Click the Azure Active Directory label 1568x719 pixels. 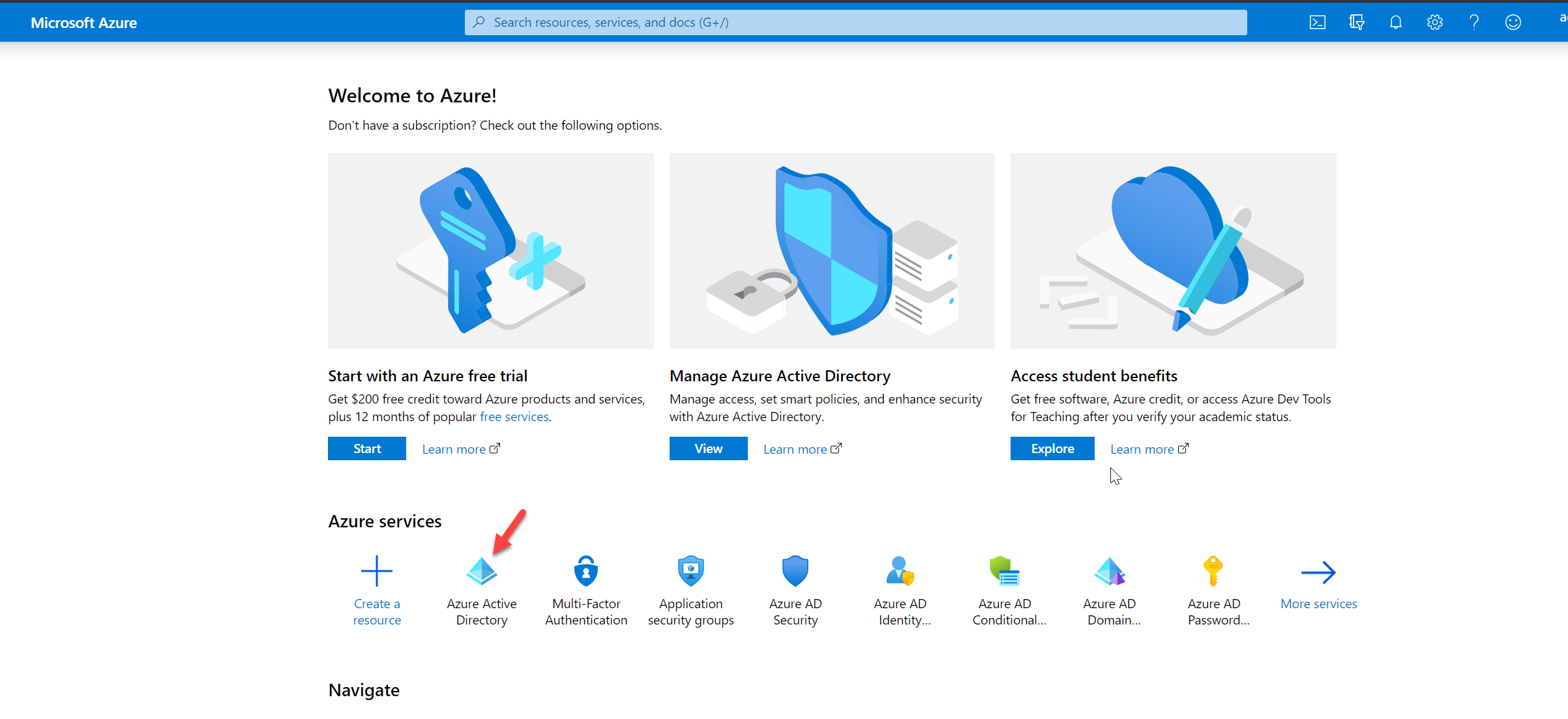click(482, 612)
